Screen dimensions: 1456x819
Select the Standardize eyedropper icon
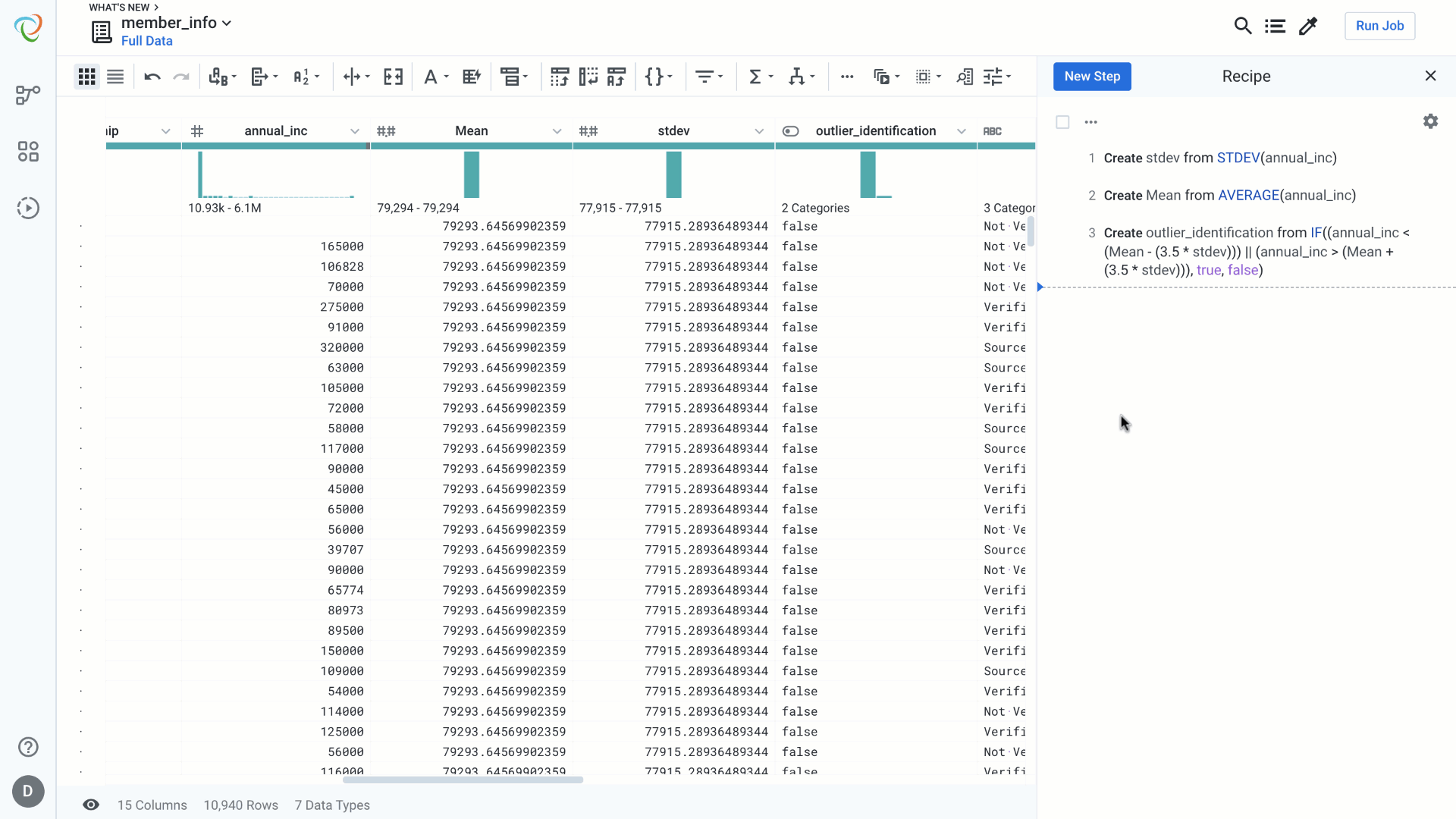click(x=1308, y=25)
